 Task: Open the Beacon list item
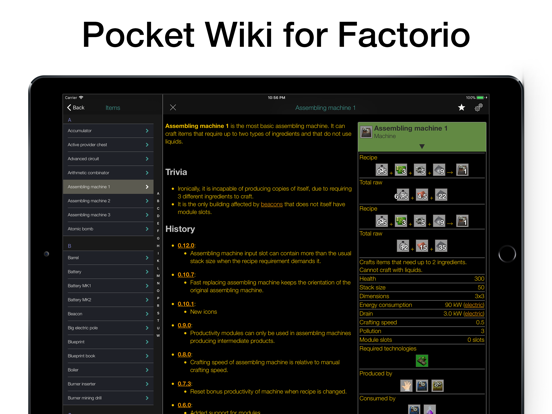coord(108,314)
